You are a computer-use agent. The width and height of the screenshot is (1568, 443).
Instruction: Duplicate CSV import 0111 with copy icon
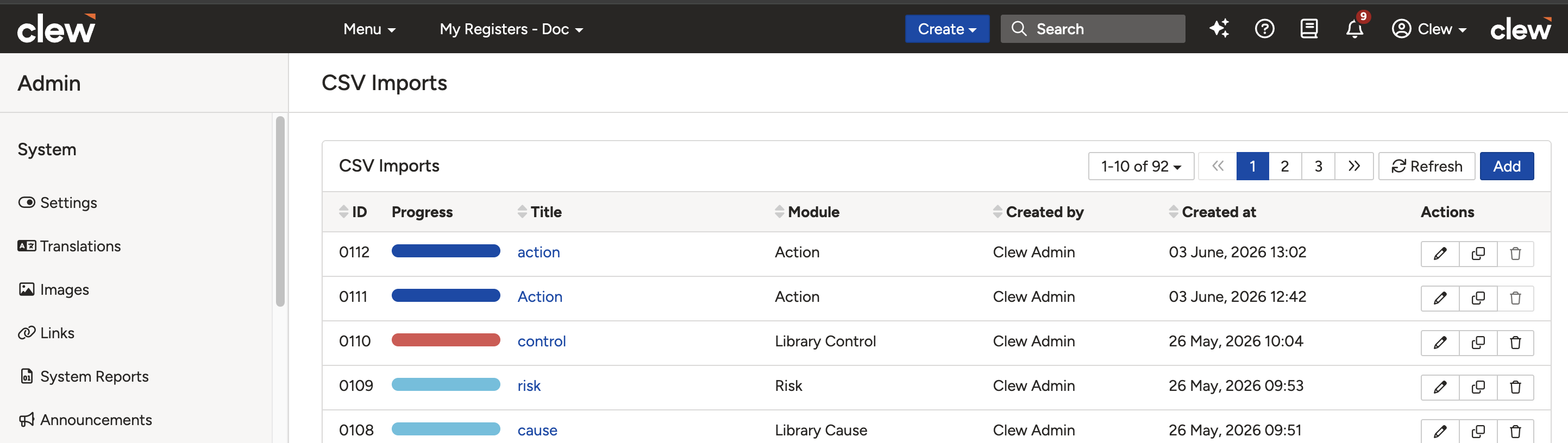[1478, 298]
